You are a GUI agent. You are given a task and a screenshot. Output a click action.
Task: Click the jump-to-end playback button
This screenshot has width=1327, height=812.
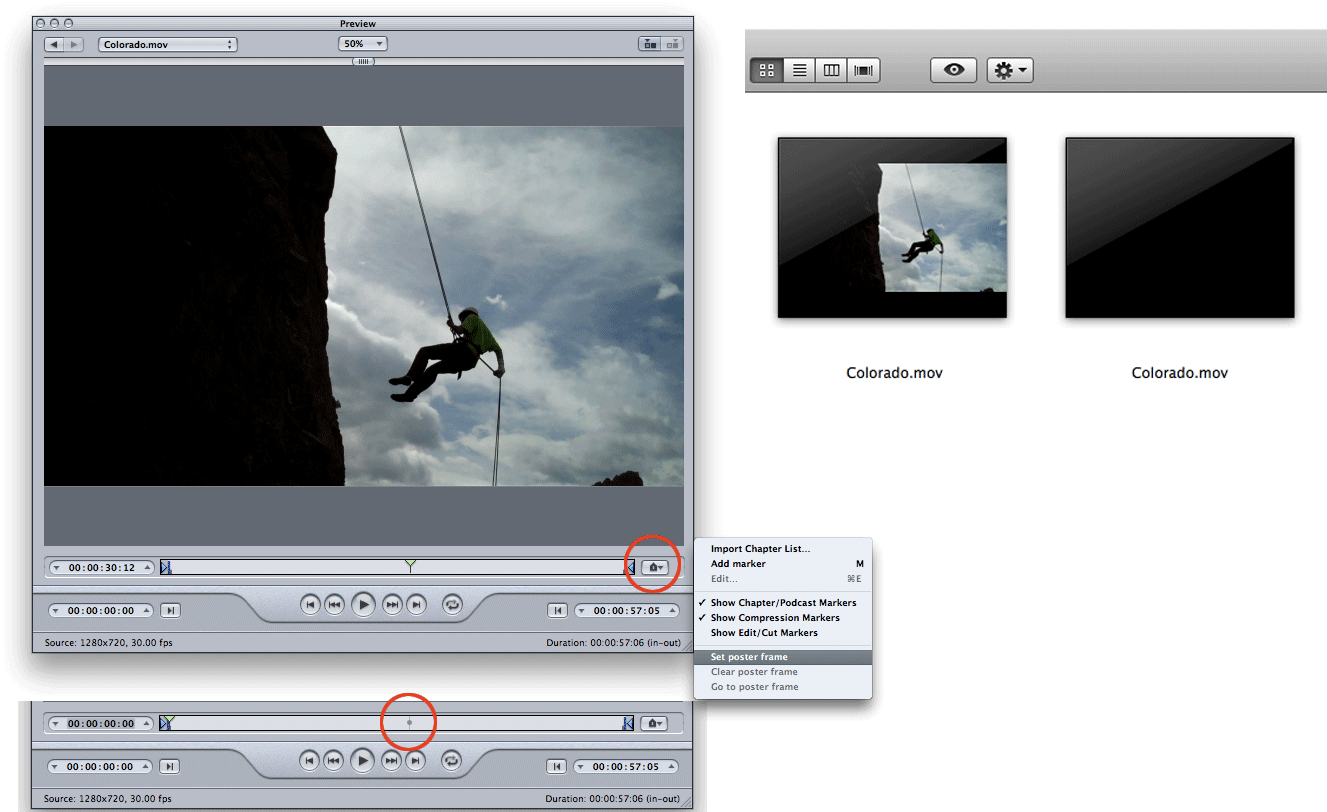(416, 604)
